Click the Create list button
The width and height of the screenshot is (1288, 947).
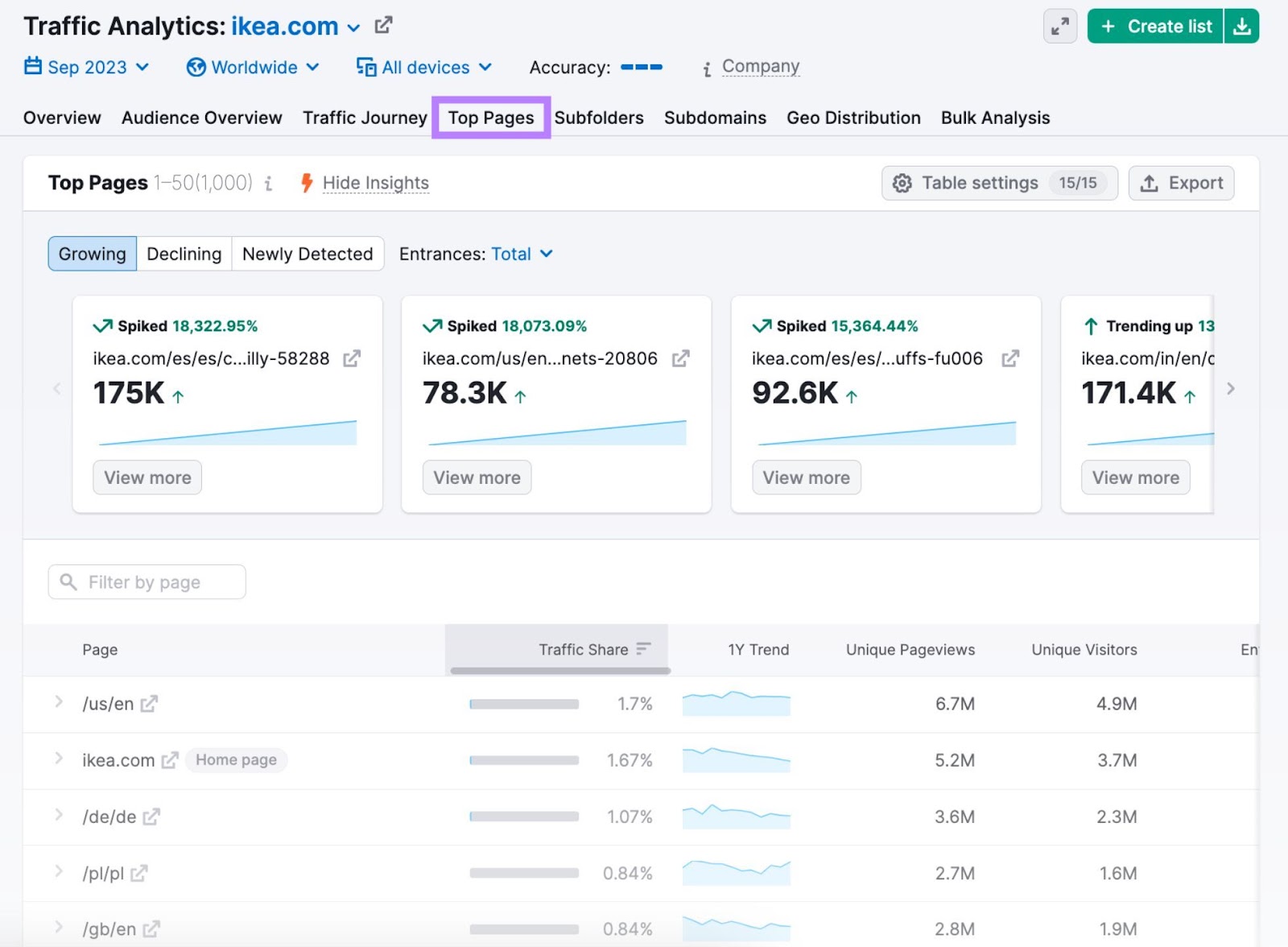tap(1154, 26)
